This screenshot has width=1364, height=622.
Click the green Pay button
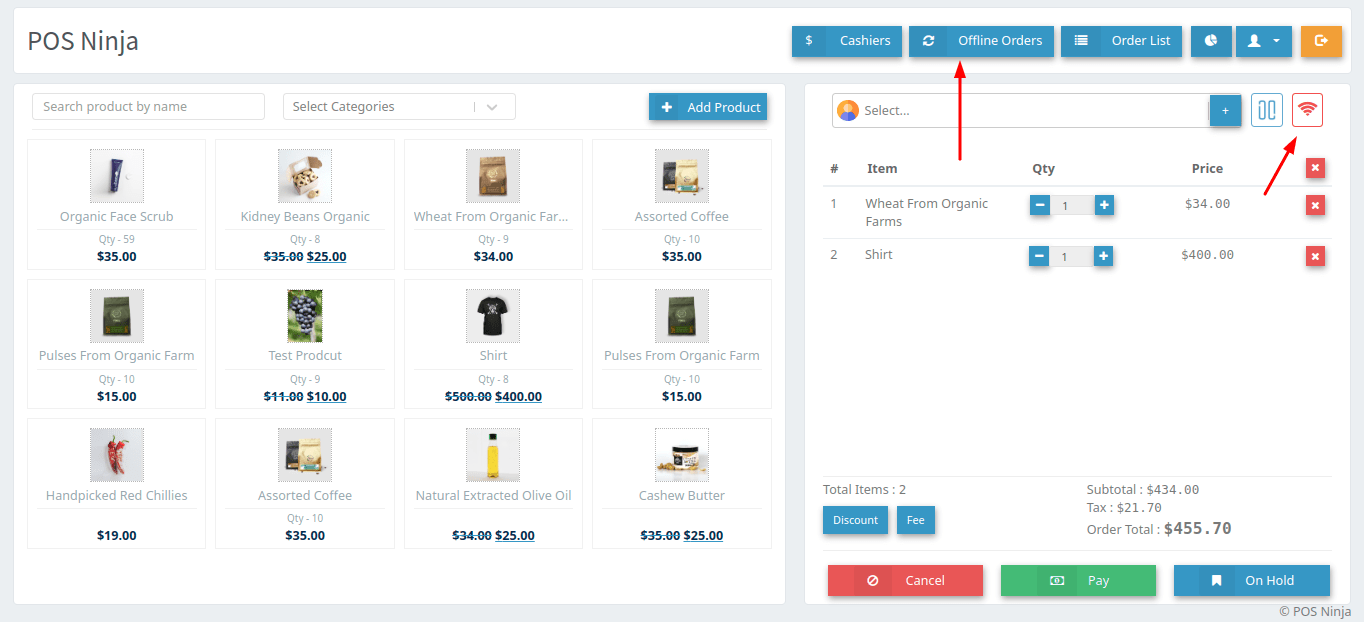pos(1078,580)
